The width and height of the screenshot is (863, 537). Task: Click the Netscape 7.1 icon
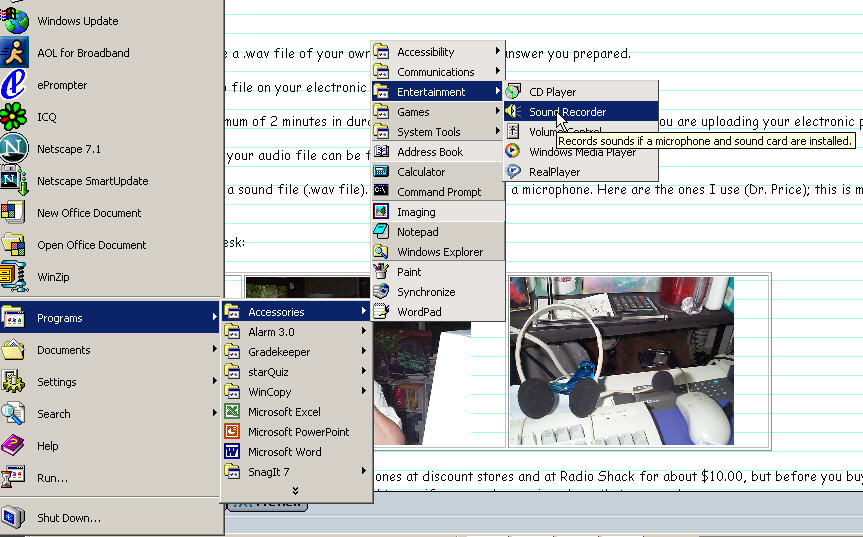pyautogui.click(x=14, y=149)
